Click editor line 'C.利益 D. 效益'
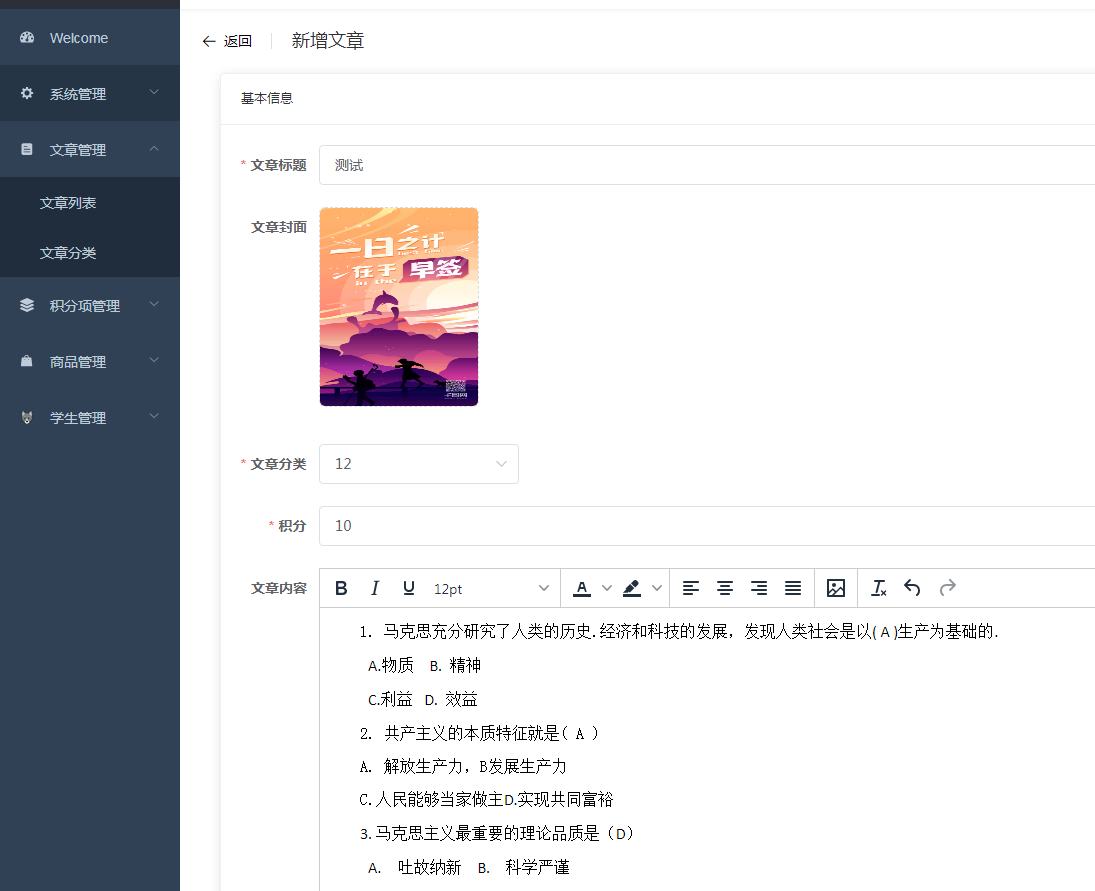 tap(422, 699)
